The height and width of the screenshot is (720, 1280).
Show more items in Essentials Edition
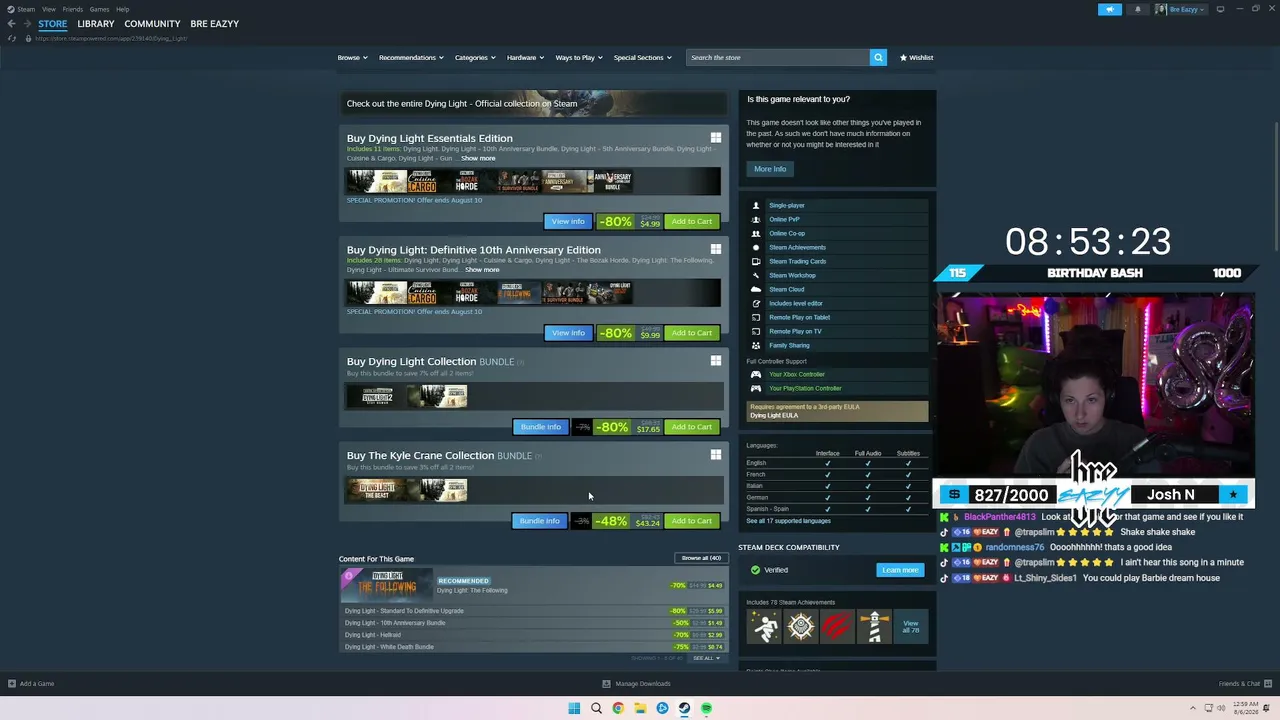pos(478,158)
